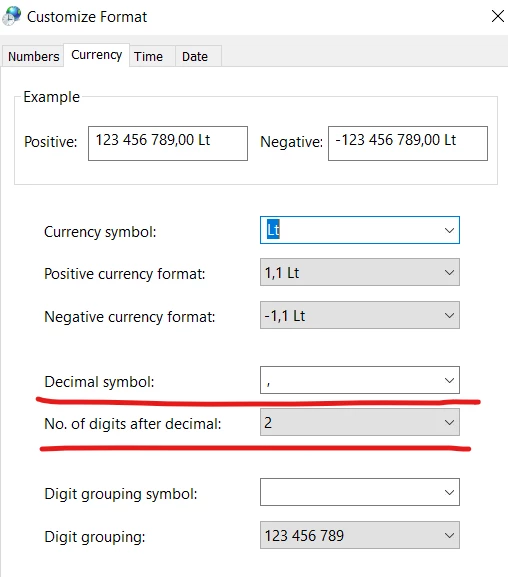Open the No. of digits after decimal dropdown
This screenshot has width=508, height=577.
(x=360, y=422)
